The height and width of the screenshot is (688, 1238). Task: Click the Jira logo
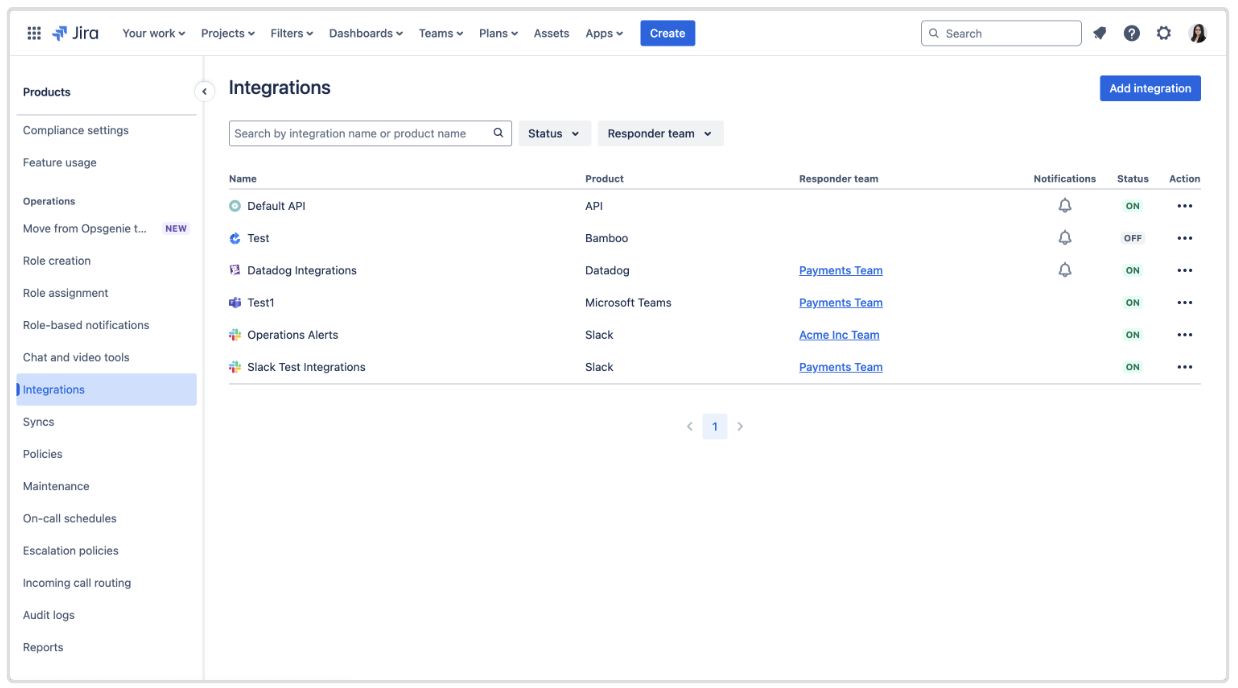(x=75, y=32)
